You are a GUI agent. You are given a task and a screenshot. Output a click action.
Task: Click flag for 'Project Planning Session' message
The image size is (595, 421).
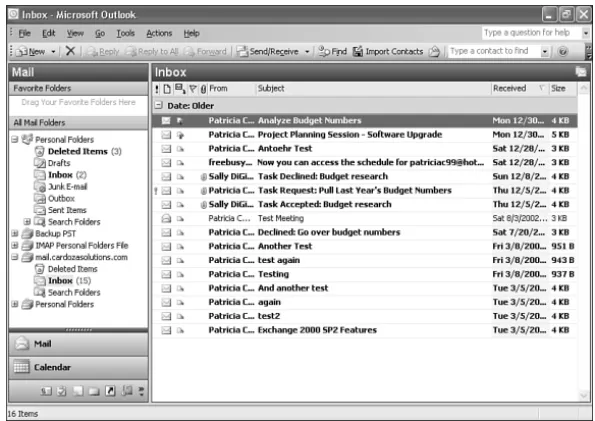click(180, 135)
